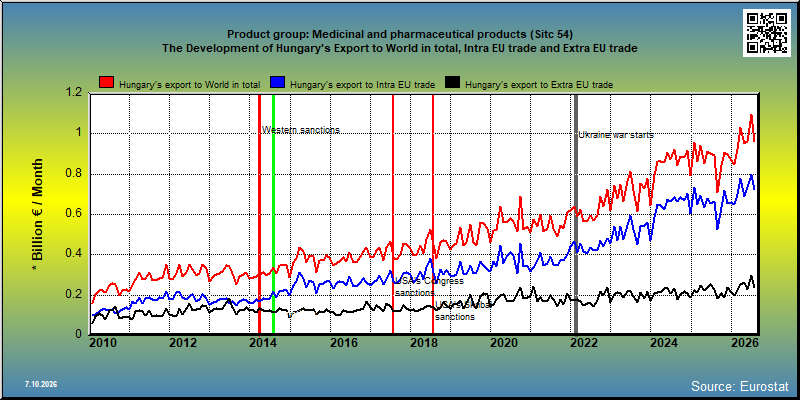This screenshot has height=400, width=800.
Task: Click the "Product group: Medicinal and pharmaceutical products" title
Action: click(x=399, y=35)
